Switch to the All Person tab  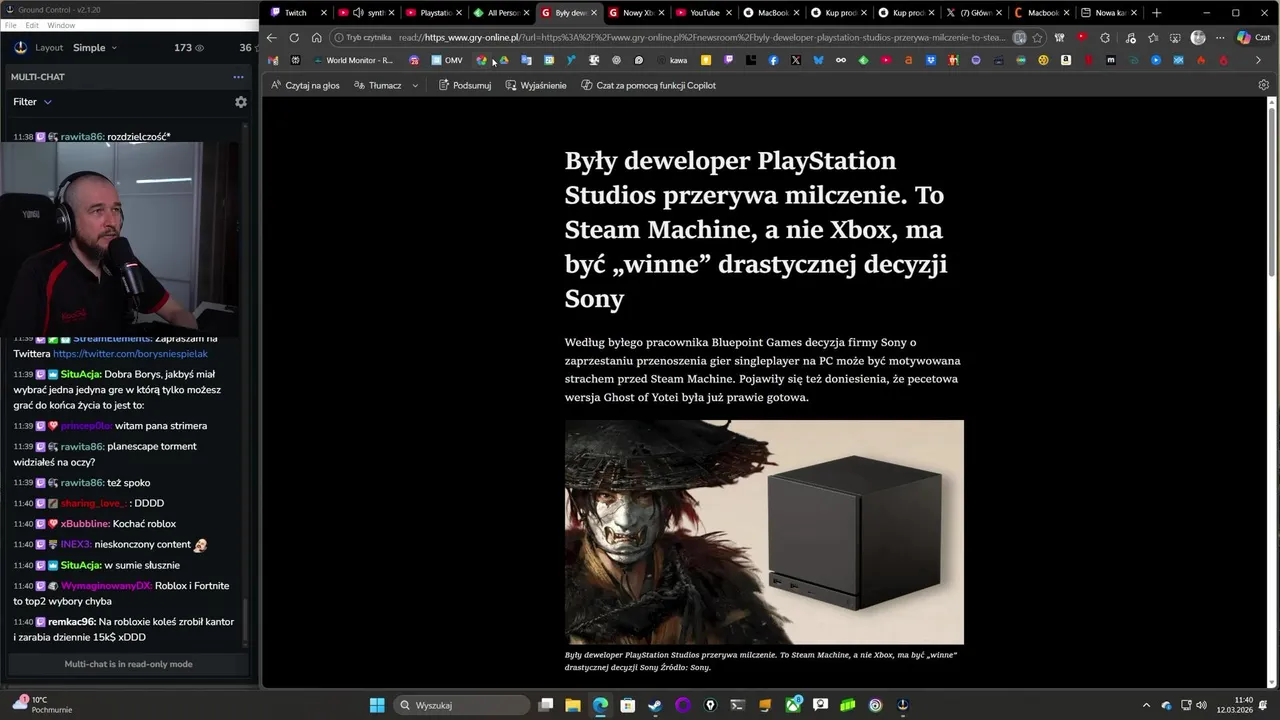click(501, 13)
